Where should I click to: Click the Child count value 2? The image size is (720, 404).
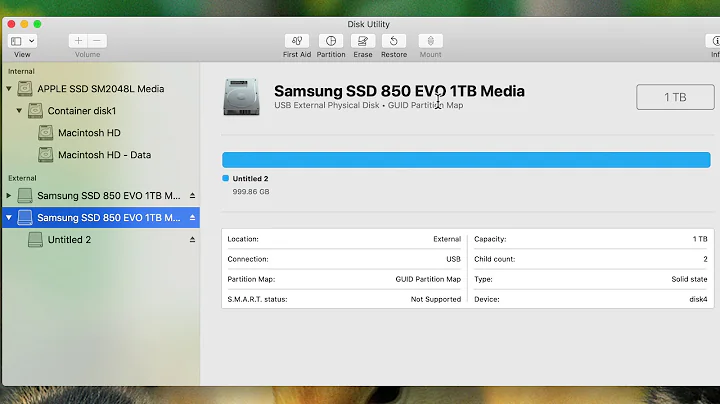tap(705, 259)
